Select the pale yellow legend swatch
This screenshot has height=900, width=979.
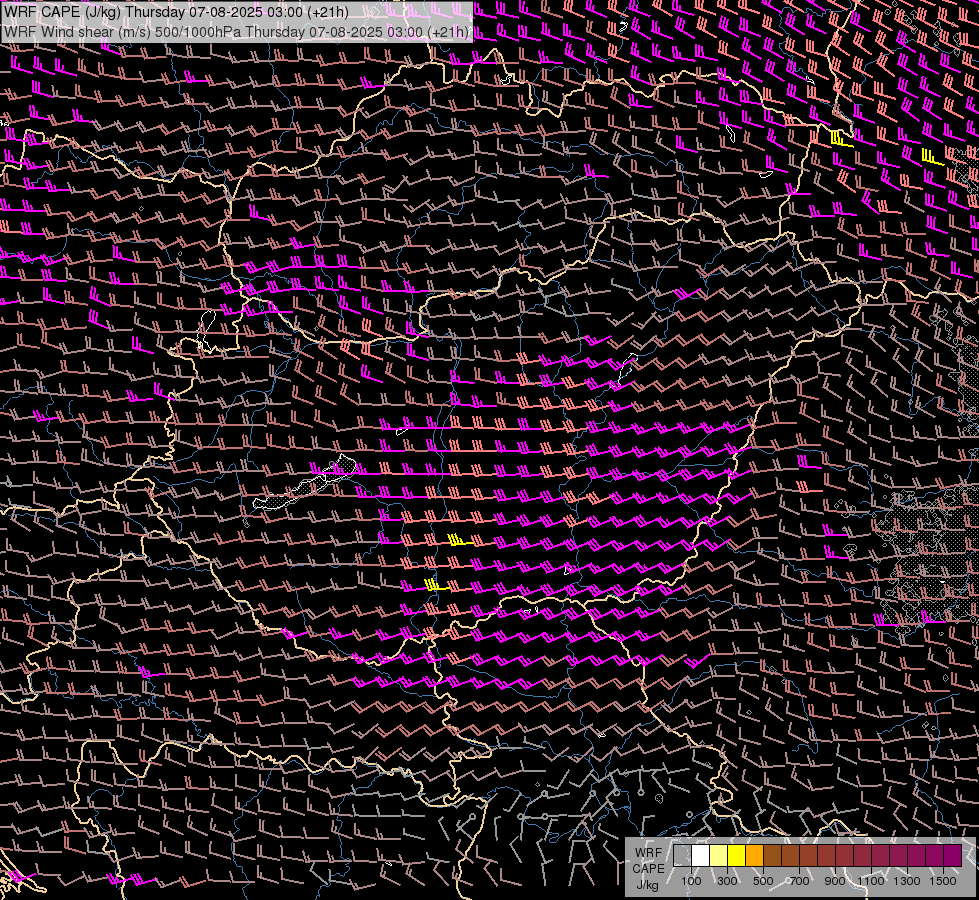(x=719, y=855)
